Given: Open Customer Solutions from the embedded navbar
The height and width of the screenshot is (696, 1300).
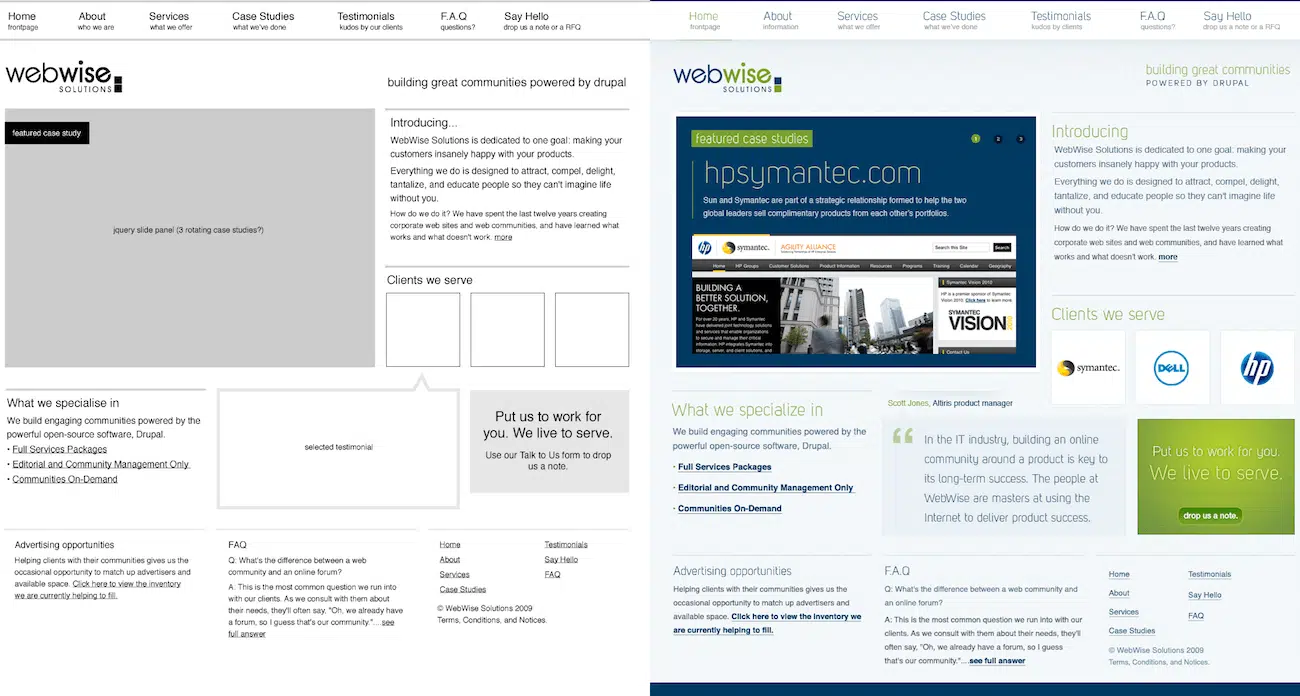Looking at the screenshot, I should [789, 266].
